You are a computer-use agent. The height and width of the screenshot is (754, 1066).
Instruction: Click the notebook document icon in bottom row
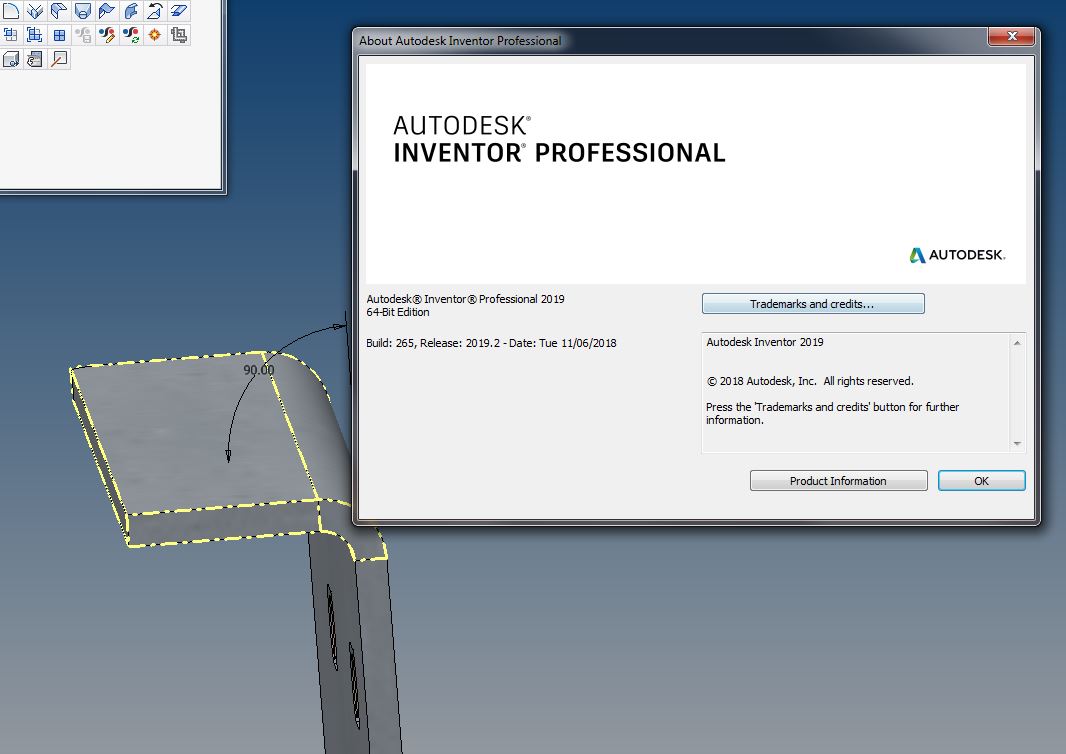[x=33, y=58]
